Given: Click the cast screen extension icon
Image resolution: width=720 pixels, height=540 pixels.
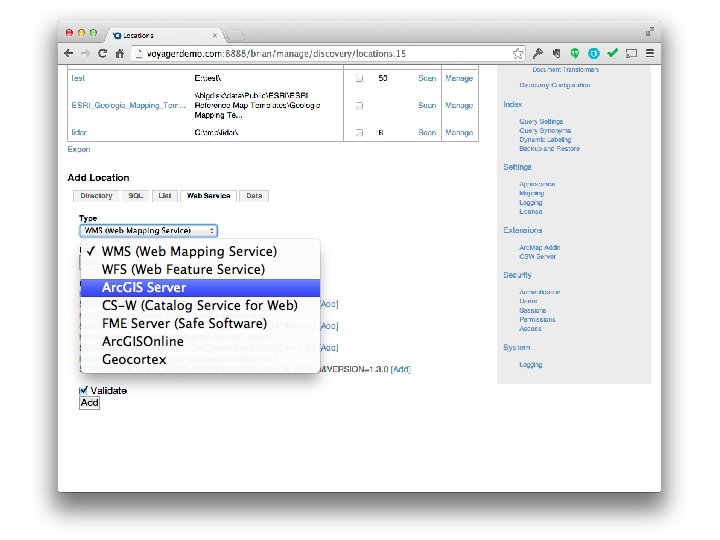Looking at the screenshot, I should (631, 53).
